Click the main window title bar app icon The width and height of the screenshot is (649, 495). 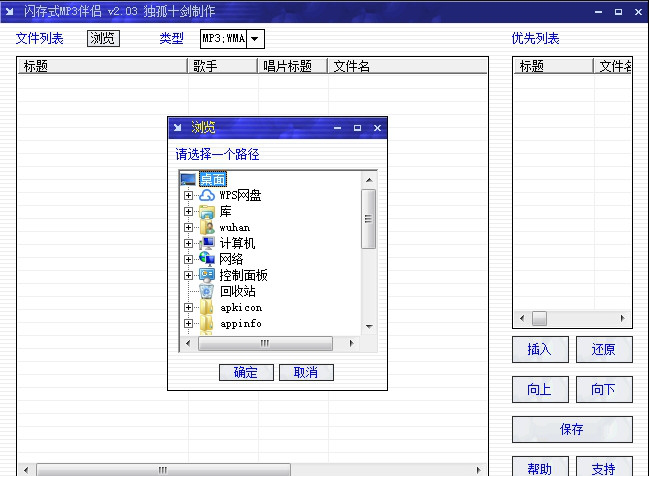coord(9,12)
